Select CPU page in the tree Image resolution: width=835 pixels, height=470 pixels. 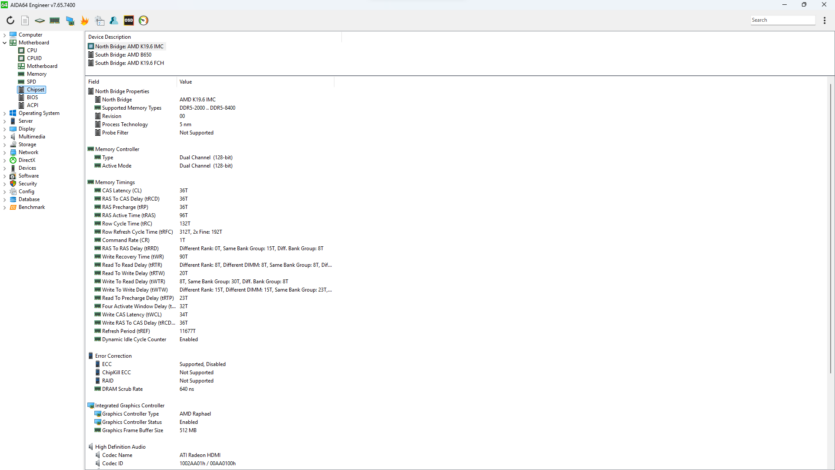tap(31, 50)
